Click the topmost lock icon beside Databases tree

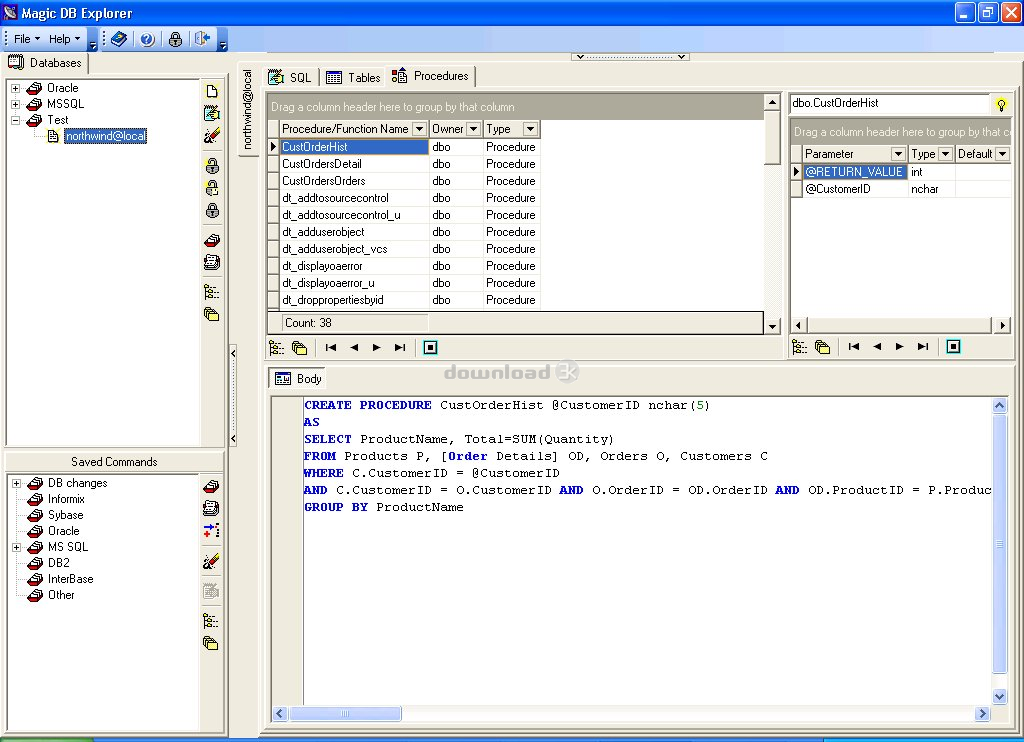click(x=212, y=165)
